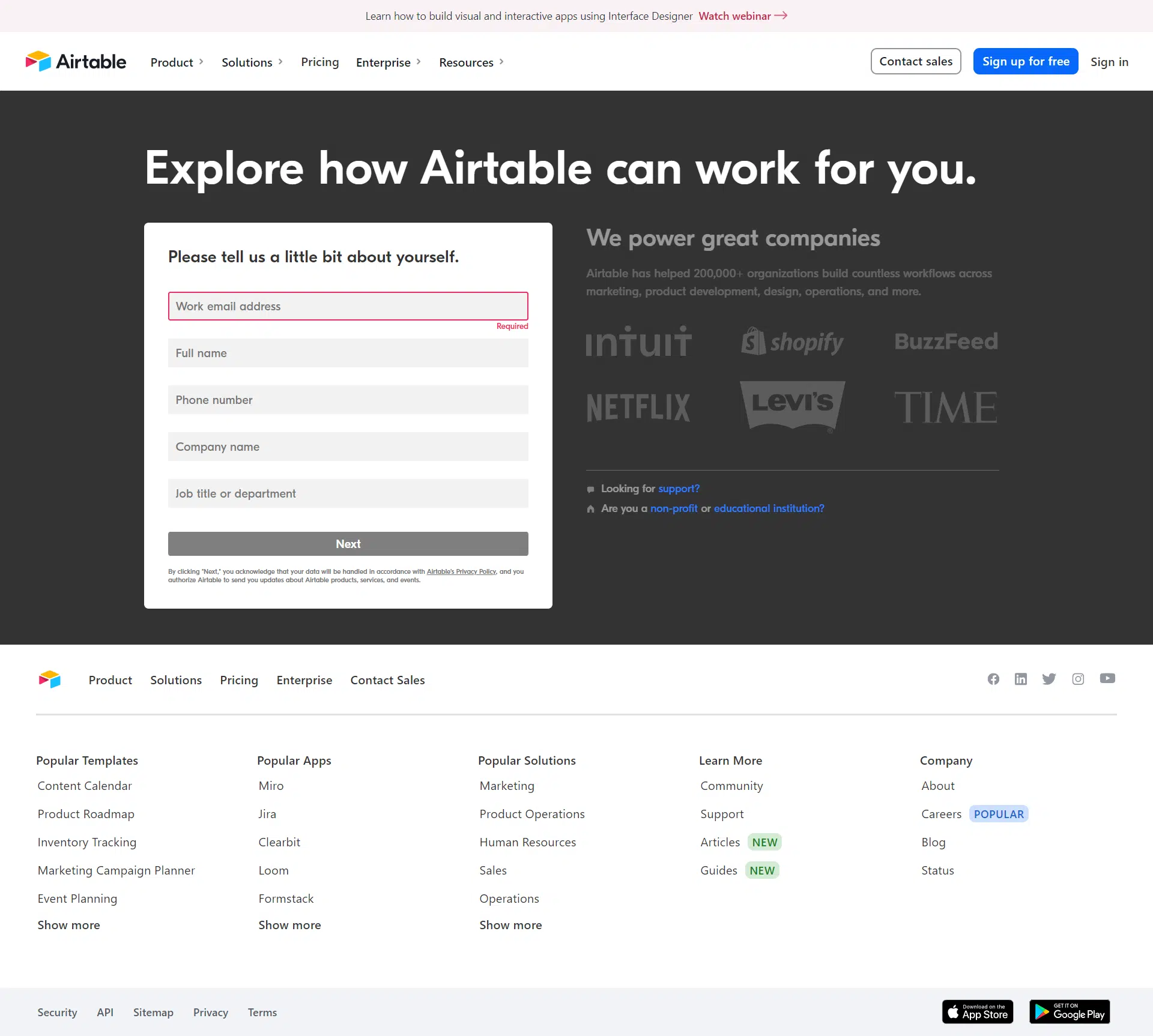Open the Status link under Company
This screenshot has width=1153, height=1036.
937,870
